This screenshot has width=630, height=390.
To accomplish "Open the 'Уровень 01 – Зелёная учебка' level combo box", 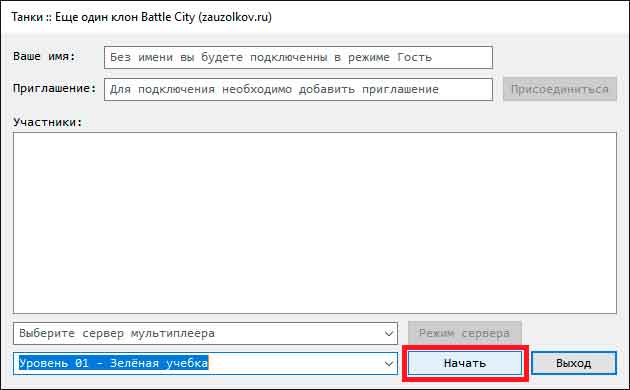I will pos(205,363).
